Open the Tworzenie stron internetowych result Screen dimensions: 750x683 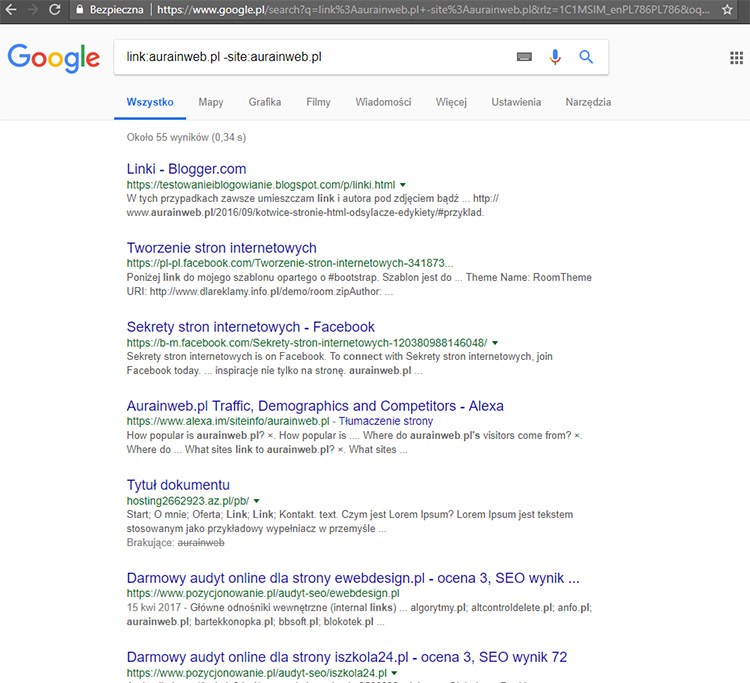221,248
